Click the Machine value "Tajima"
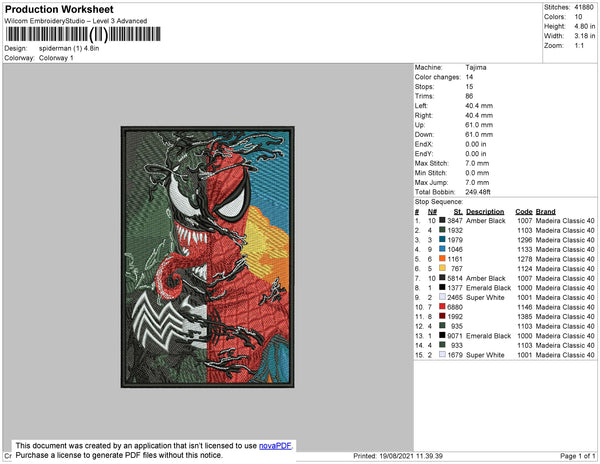This screenshot has height=464, width=600. click(476, 67)
